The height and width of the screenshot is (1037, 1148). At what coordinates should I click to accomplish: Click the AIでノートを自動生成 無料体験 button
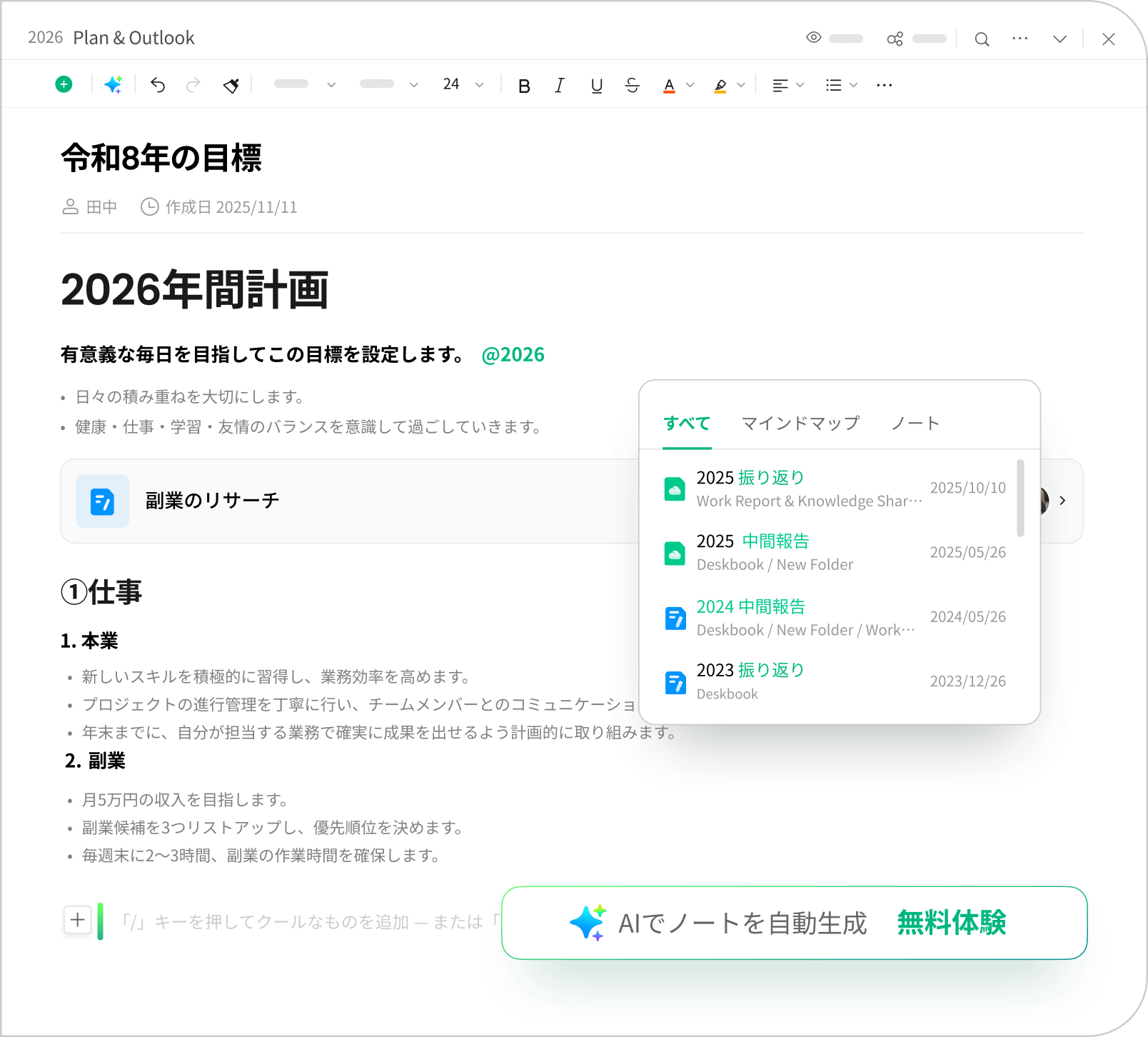tap(794, 923)
